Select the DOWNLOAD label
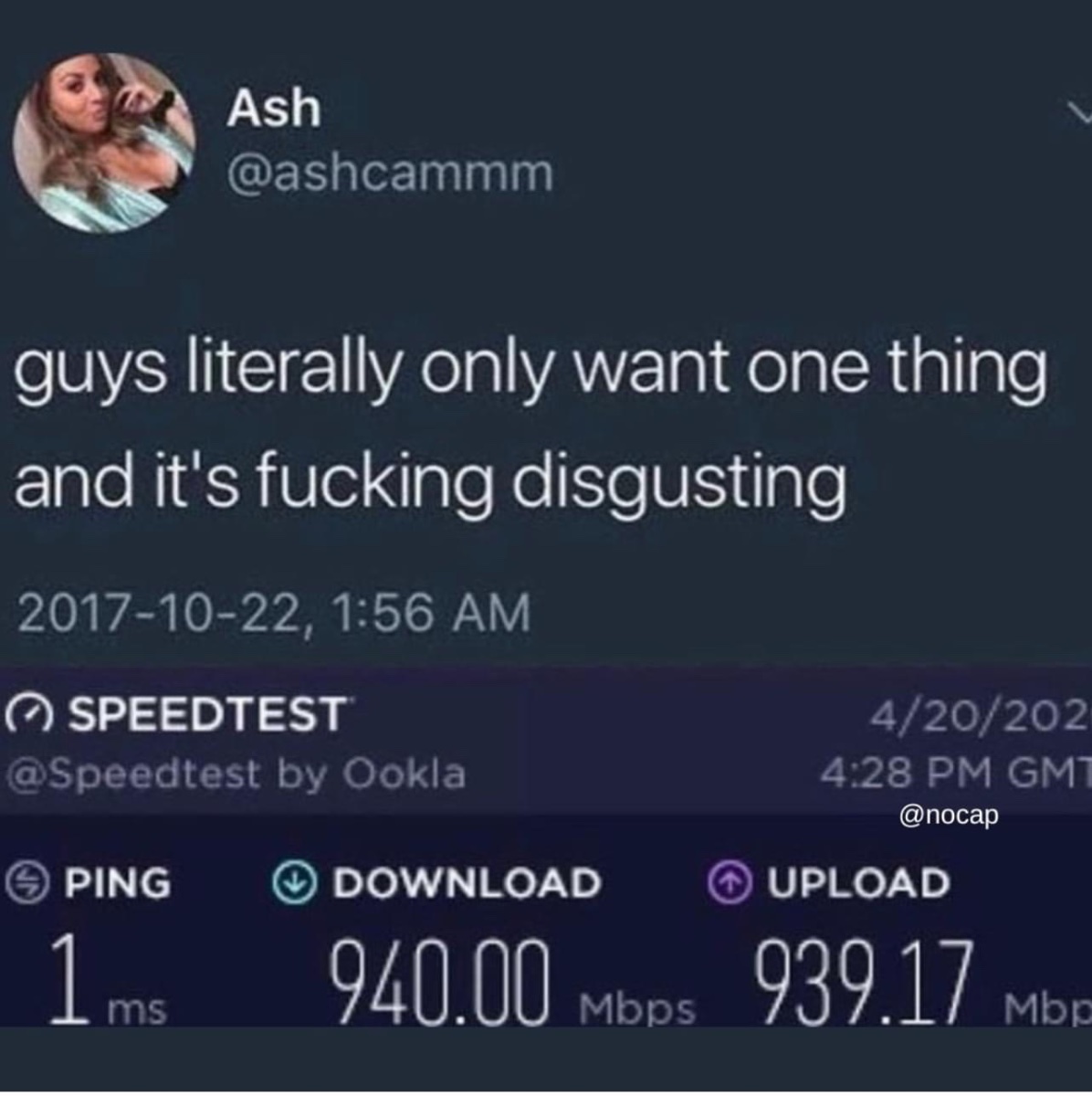The image size is (1092, 1096). 467,883
